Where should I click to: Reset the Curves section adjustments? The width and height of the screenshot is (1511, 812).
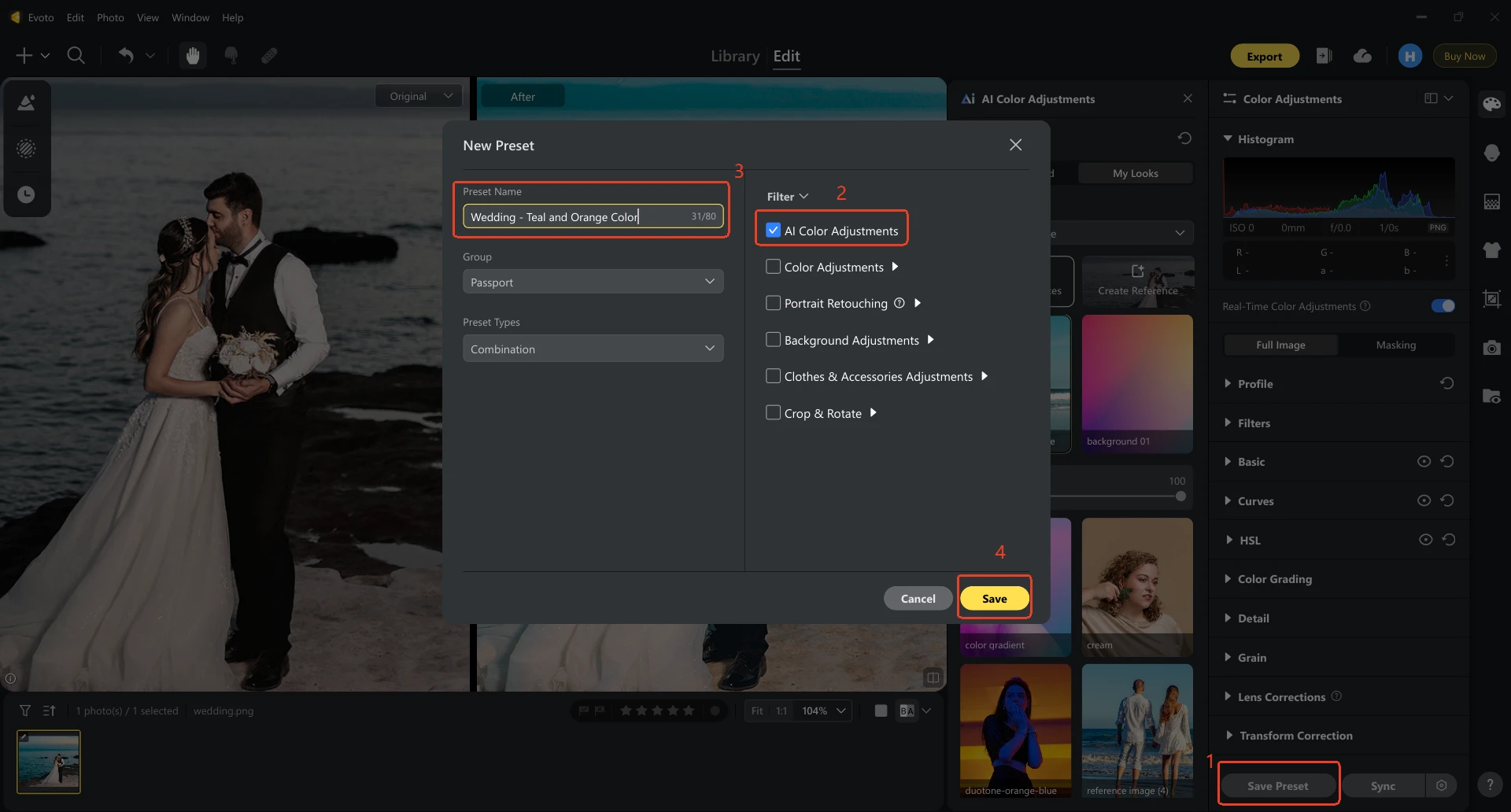click(1447, 501)
